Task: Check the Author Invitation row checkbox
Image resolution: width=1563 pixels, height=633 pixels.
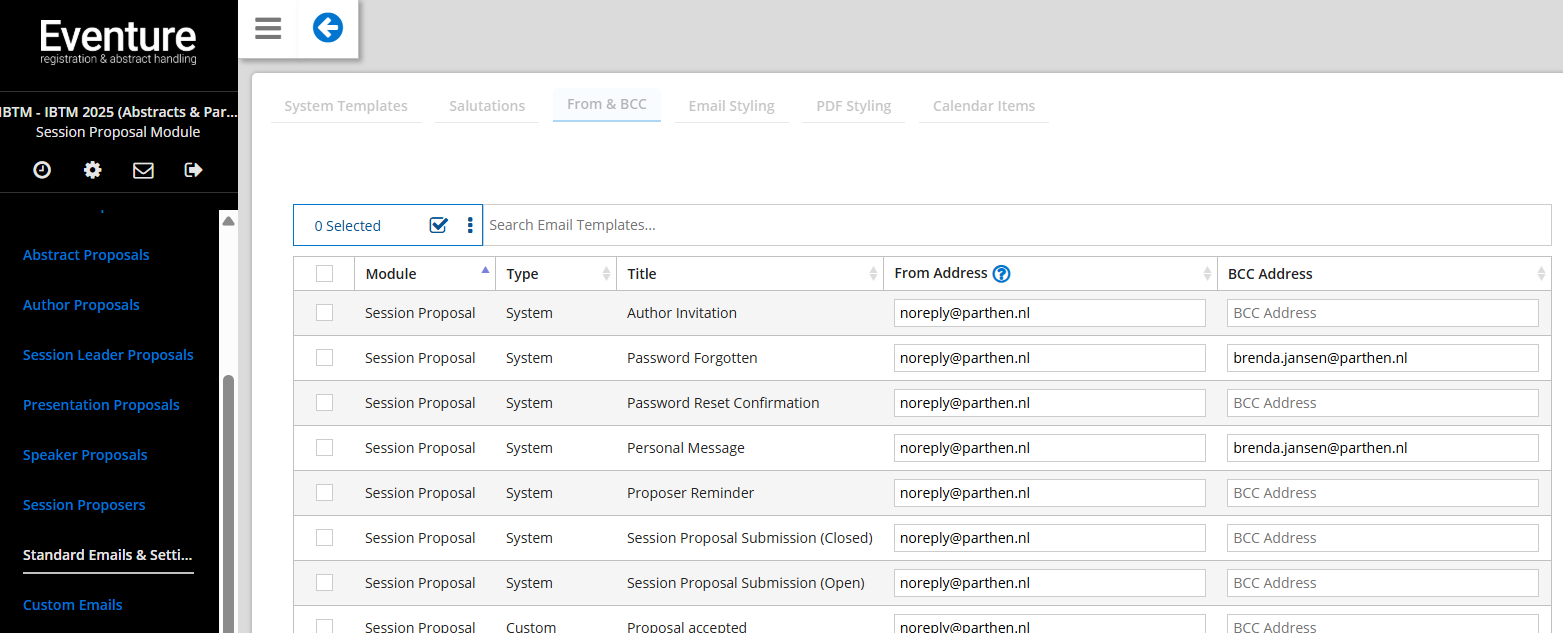Action: [x=324, y=312]
